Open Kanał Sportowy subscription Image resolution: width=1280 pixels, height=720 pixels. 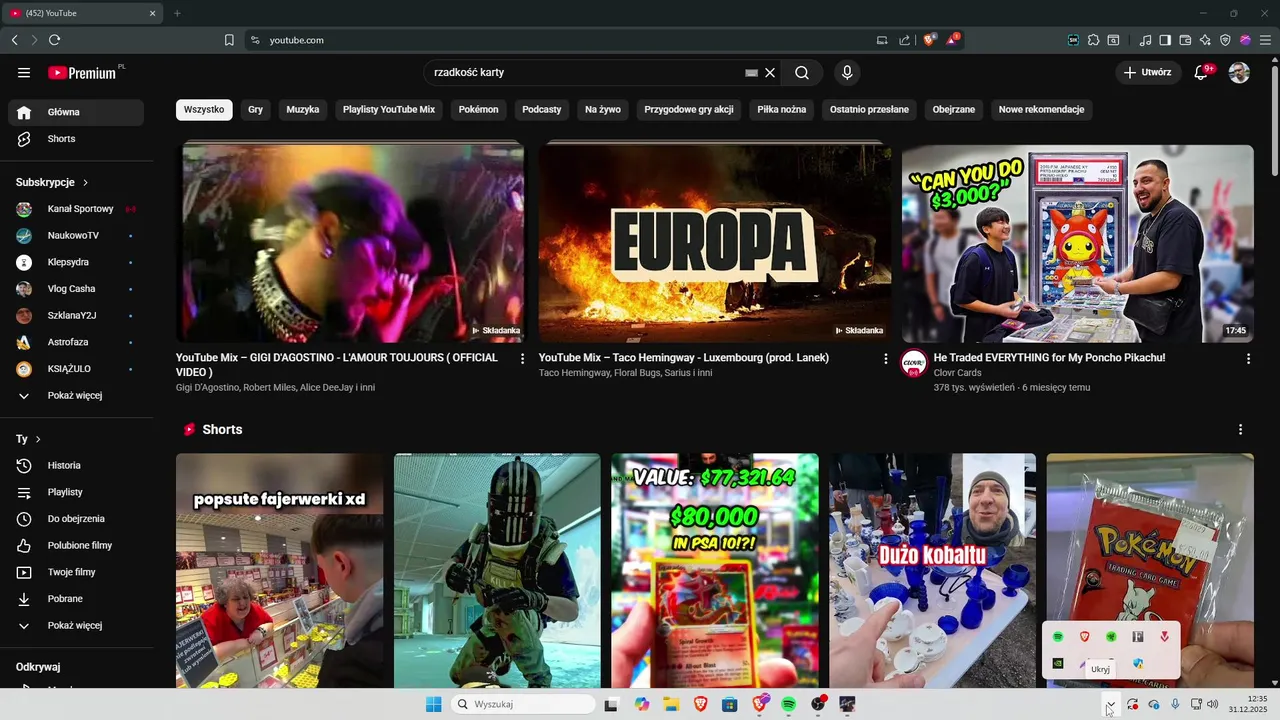pyautogui.click(x=75, y=209)
